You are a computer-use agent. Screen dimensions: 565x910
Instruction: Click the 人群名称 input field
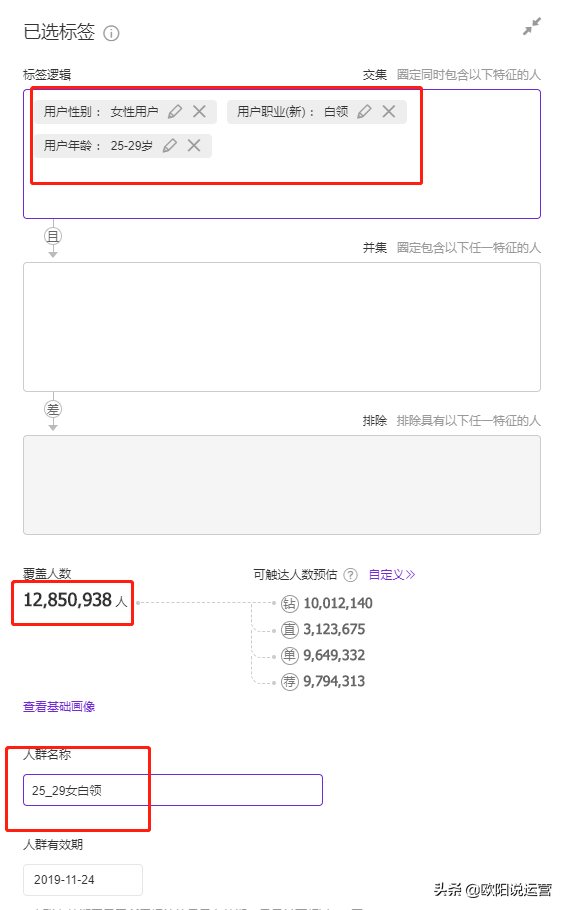(173, 790)
